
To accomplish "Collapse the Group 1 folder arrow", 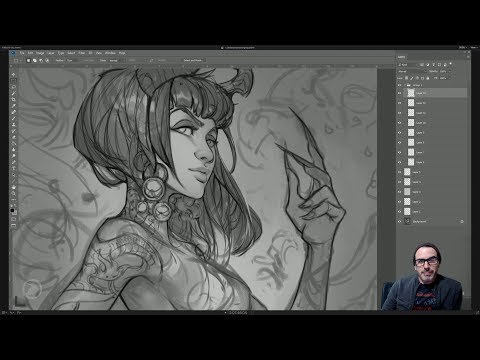I will coord(405,85).
